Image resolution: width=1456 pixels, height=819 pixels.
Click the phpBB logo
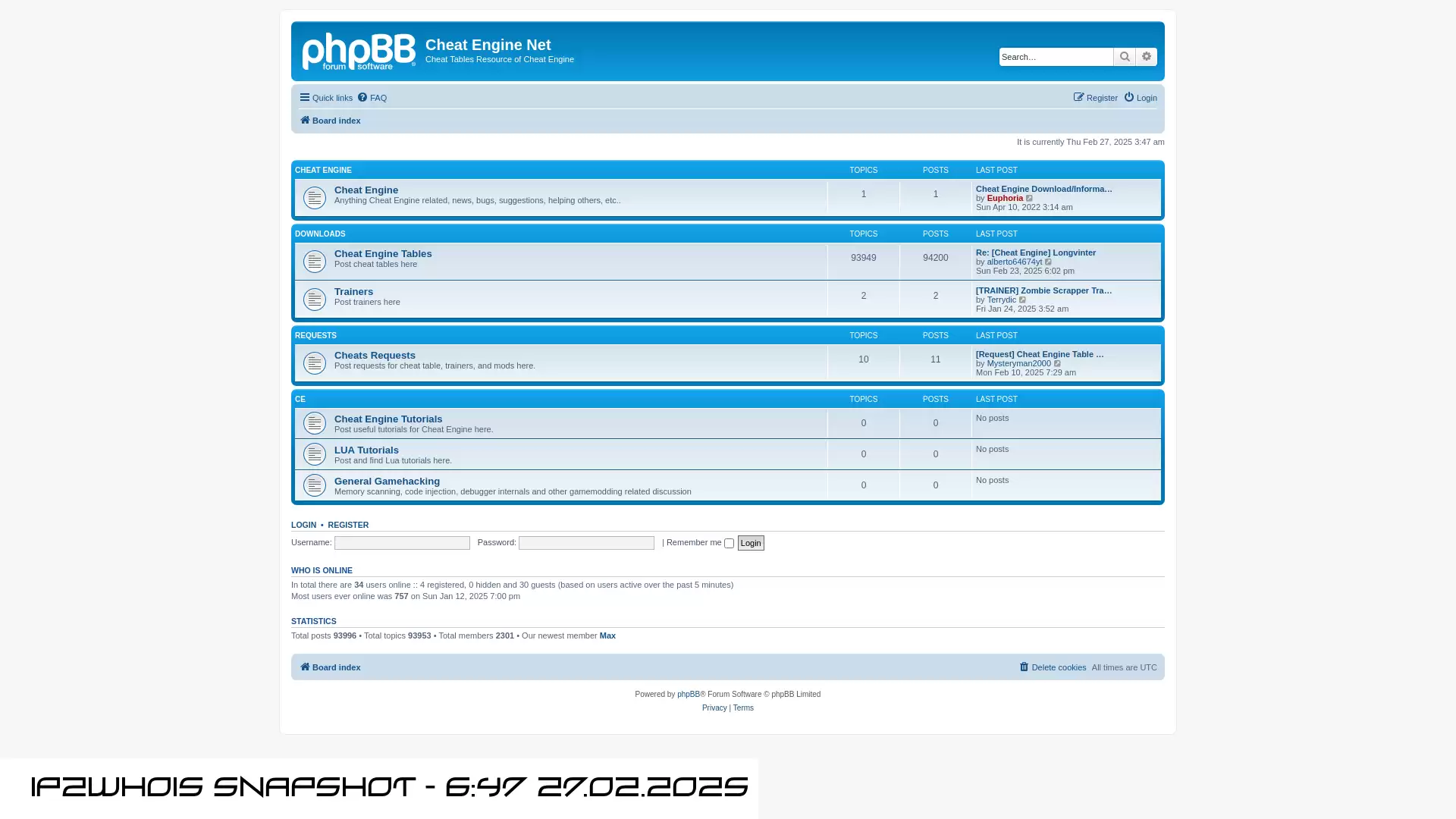pos(359,52)
